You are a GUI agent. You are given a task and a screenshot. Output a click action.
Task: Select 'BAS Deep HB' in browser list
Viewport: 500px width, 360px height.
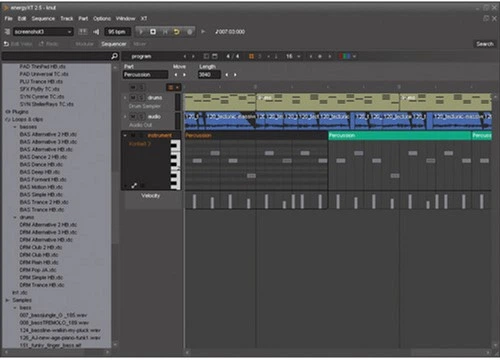click(x=40, y=172)
